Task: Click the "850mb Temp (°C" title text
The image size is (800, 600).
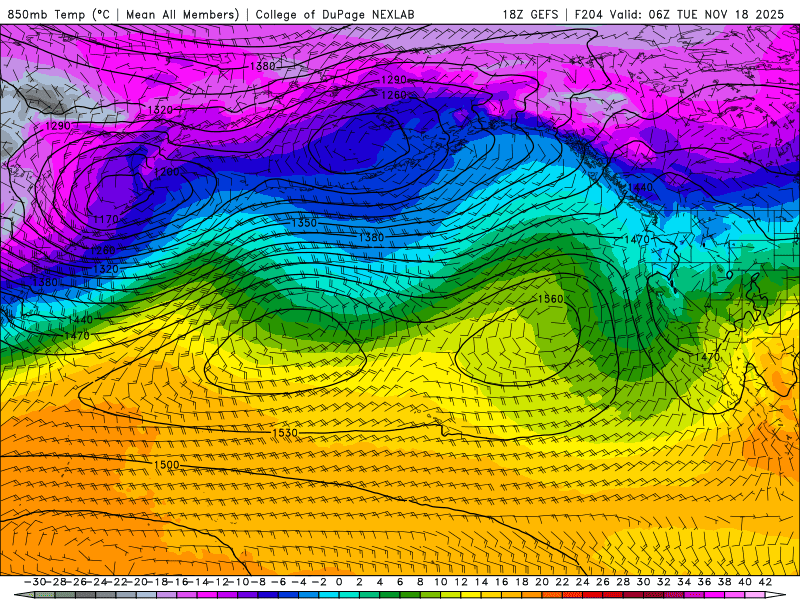Action: (59, 14)
